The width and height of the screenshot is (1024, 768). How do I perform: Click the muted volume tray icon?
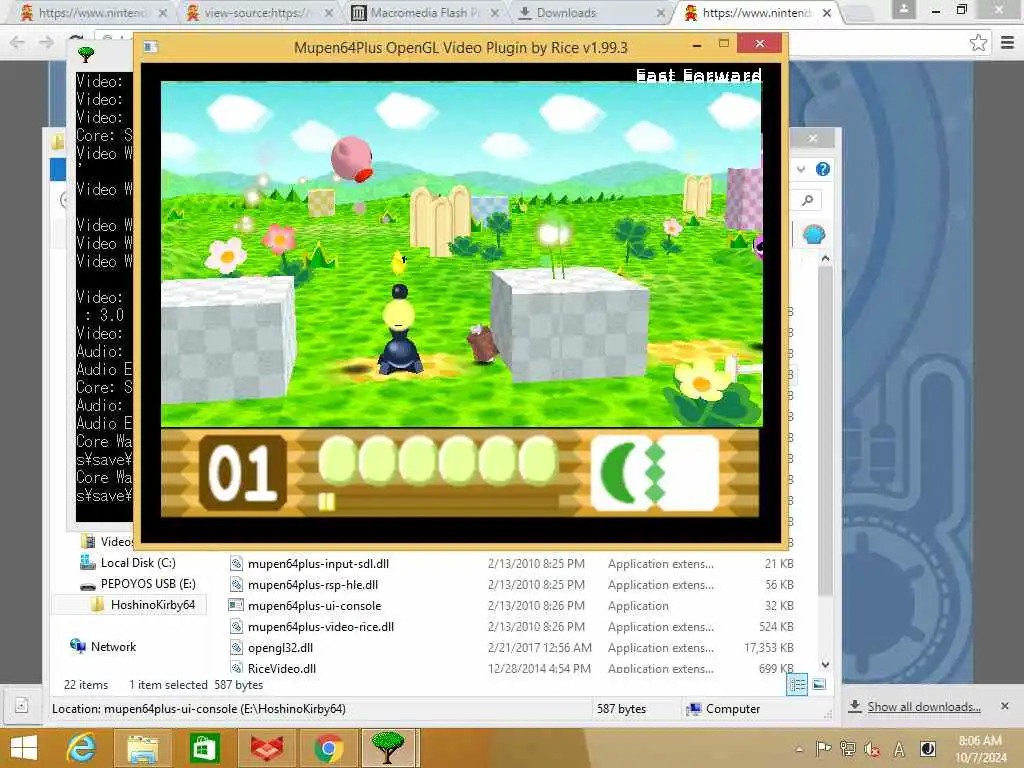pyautogui.click(x=872, y=749)
